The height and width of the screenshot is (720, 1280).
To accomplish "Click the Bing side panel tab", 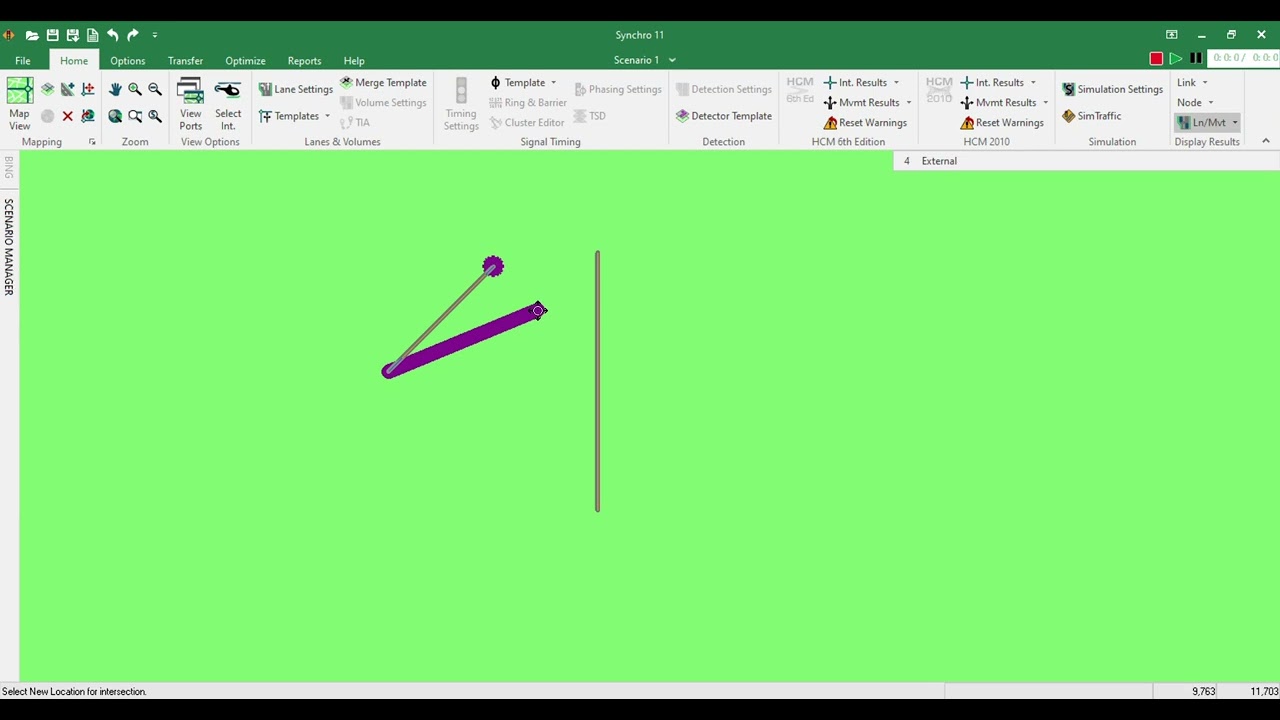I will pos(9,168).
